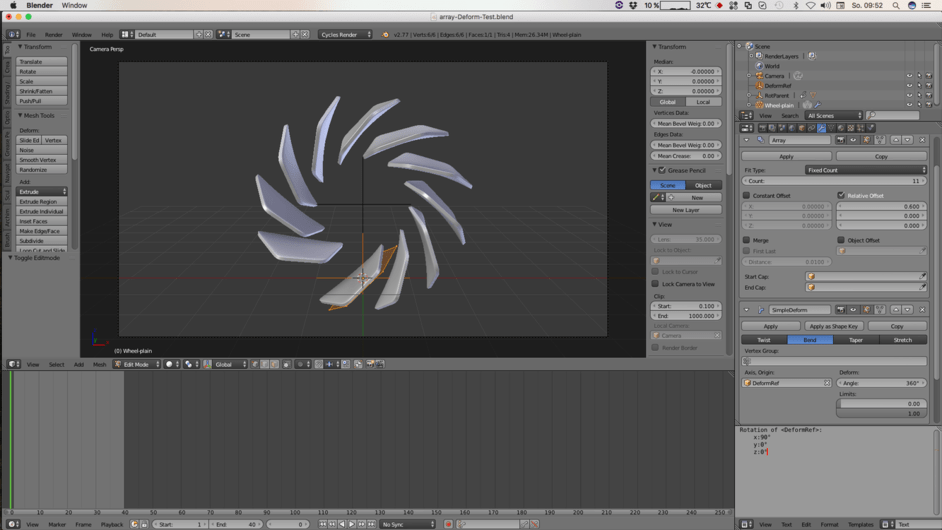Open the Cycles Render engine dropdown
This screenshot has width=942, height=530.
click(x=345, y=34)
